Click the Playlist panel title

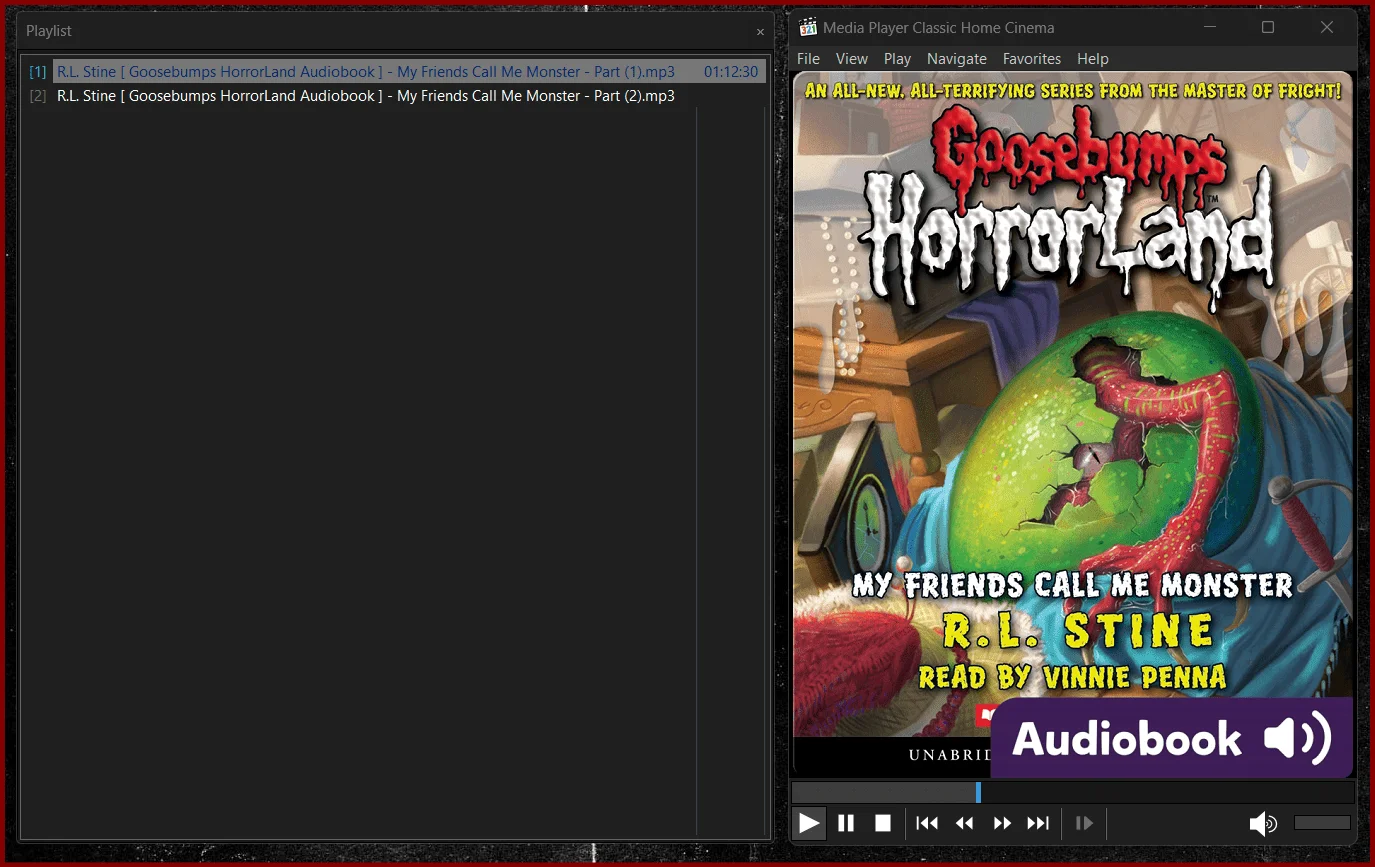(x=49, y=31)
